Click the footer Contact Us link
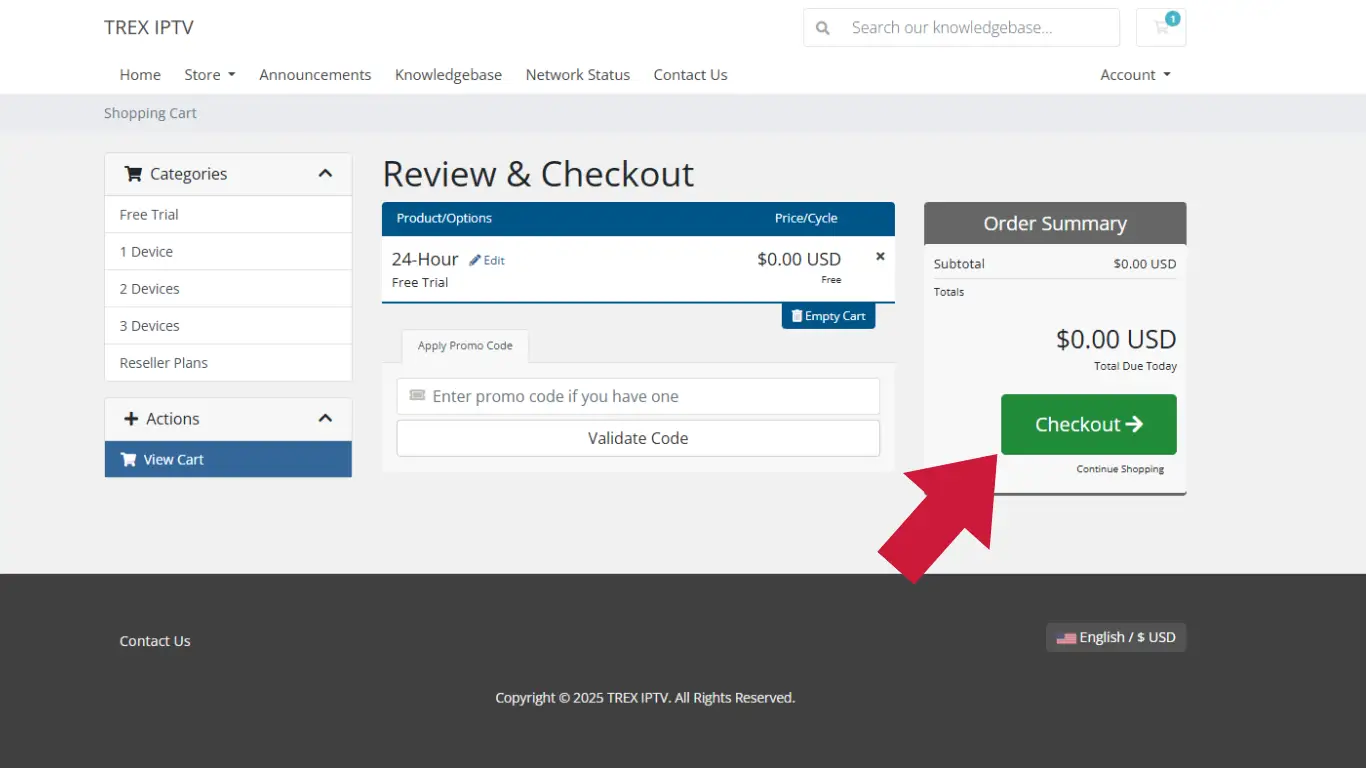1366x768 pixels. (x=155, y=641)
